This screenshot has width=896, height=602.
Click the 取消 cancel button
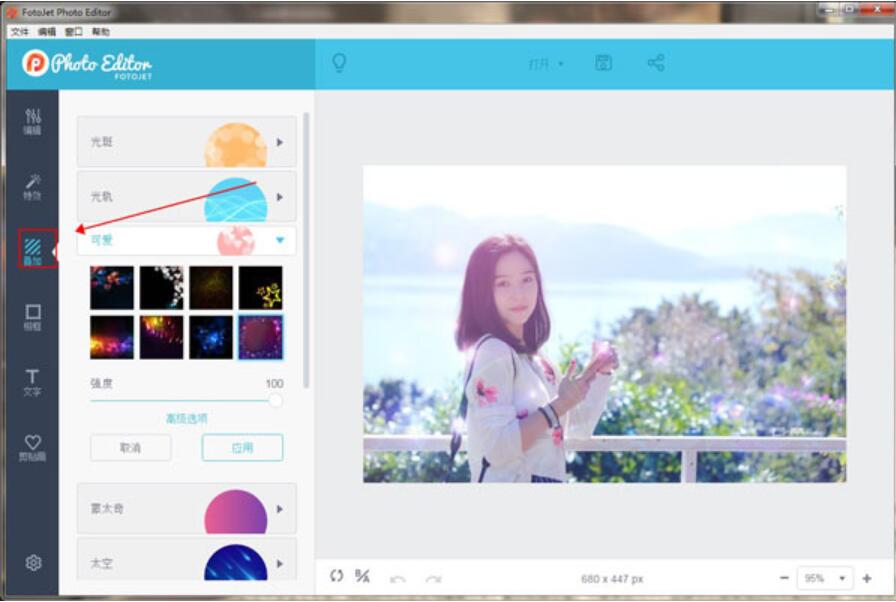(x=131, y=448)
